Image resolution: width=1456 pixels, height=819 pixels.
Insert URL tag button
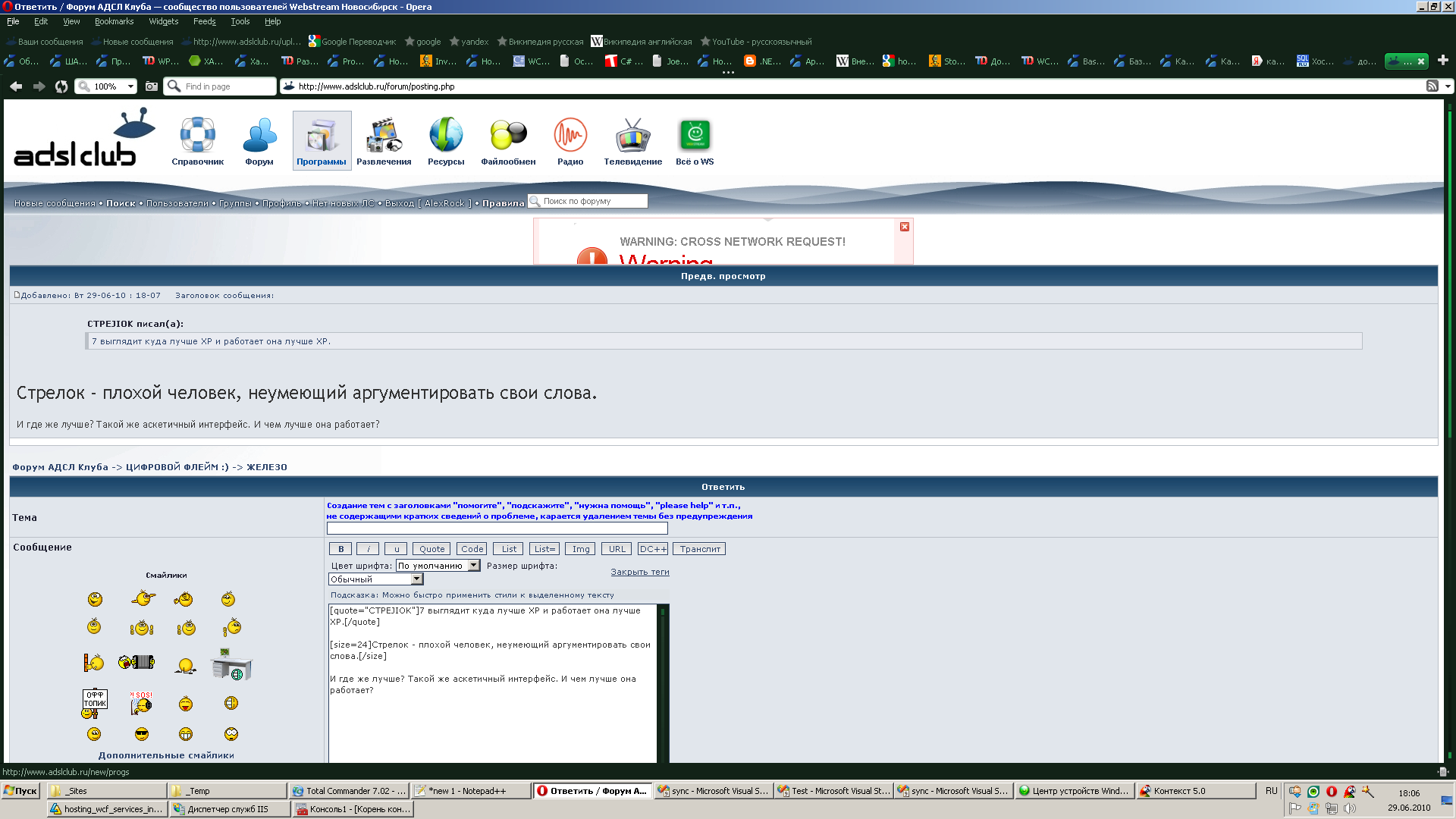point(617,549)
